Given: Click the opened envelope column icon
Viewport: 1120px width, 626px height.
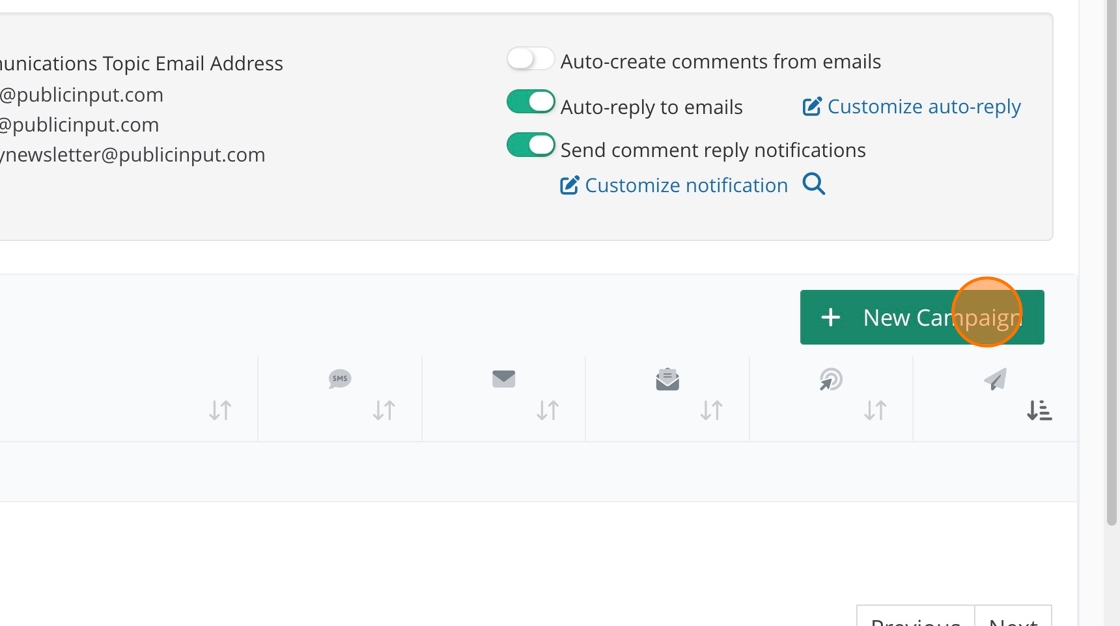Looking at the screenshot, I should (667, 379).
